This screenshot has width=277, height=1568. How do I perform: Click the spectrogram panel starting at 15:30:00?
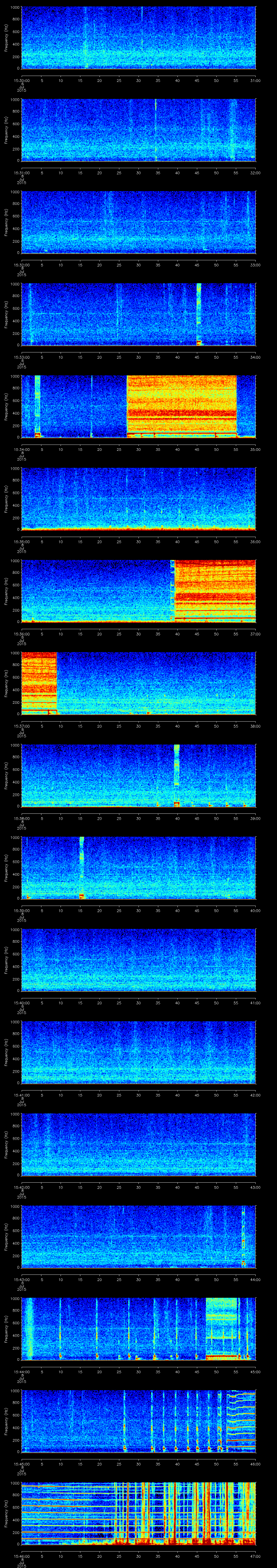pos(139,38)
